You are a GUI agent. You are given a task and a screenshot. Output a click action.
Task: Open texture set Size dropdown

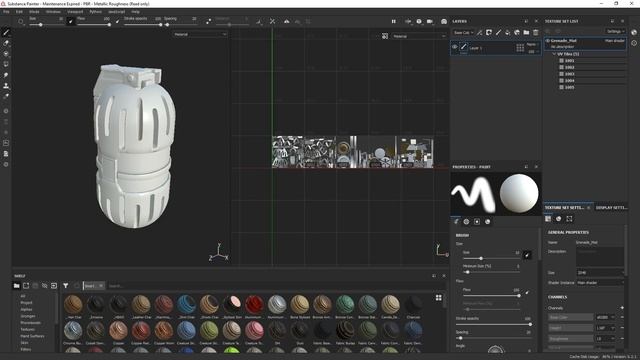(x=600, y=272)
